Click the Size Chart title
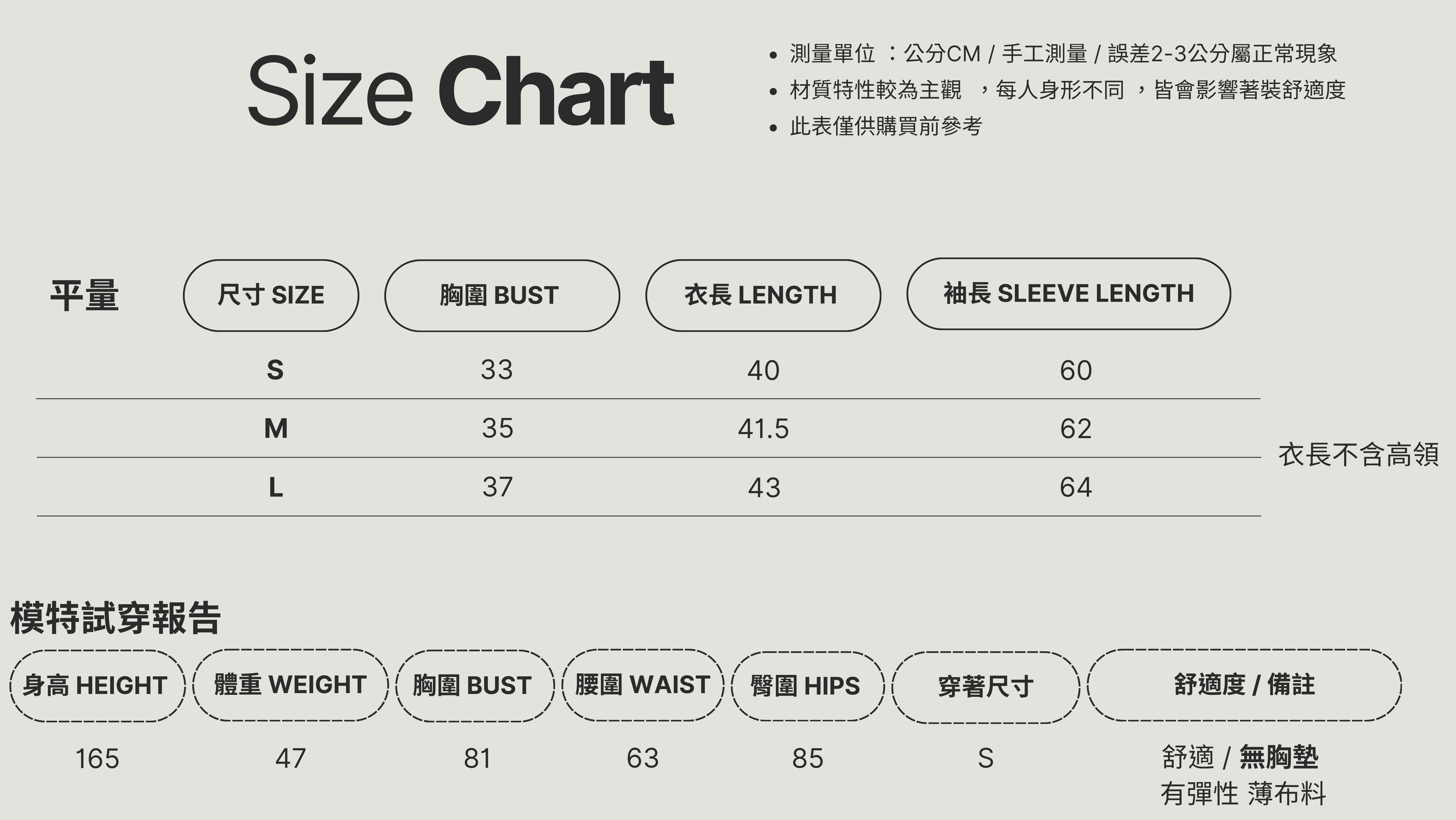This screenshot has width=1456, height=820. [x=461, y=90]
